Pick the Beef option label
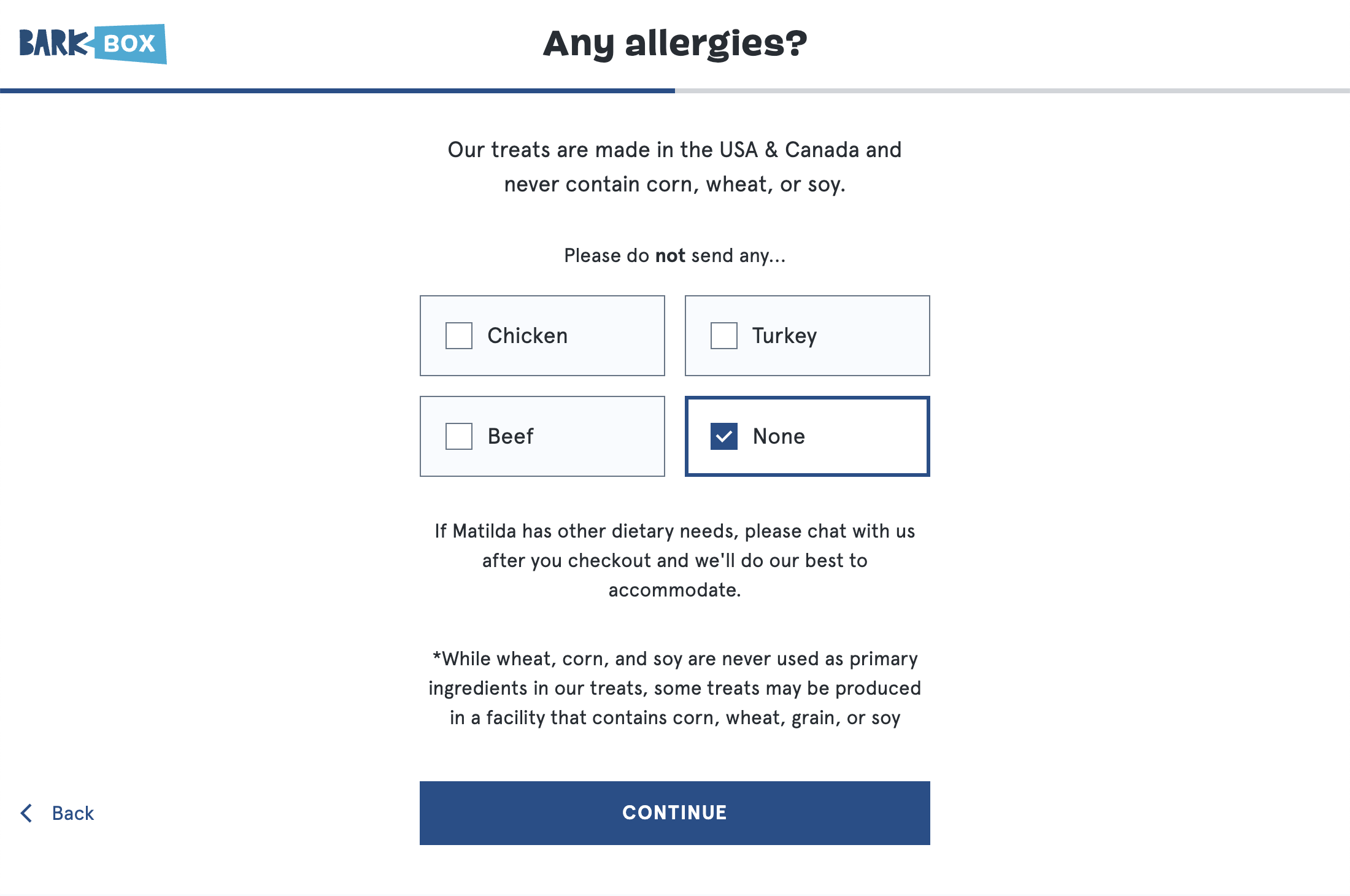 (511, 436)
